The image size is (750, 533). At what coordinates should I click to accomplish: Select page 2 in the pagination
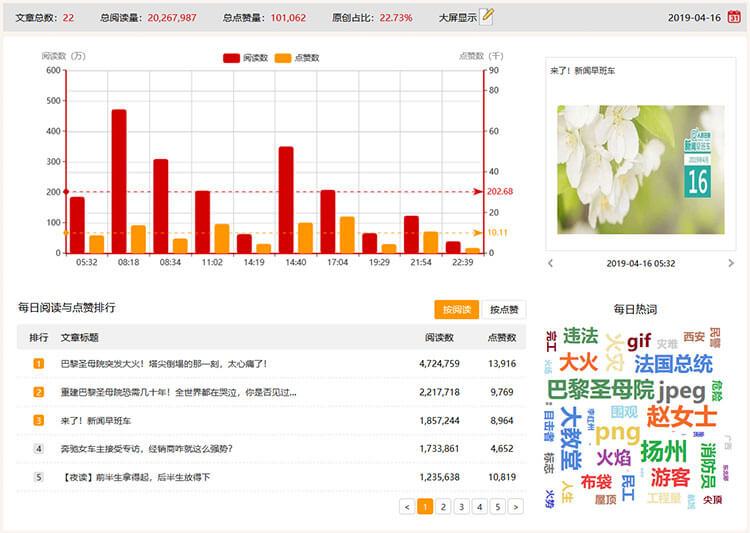pyautogui.click(x=443, y=507)
